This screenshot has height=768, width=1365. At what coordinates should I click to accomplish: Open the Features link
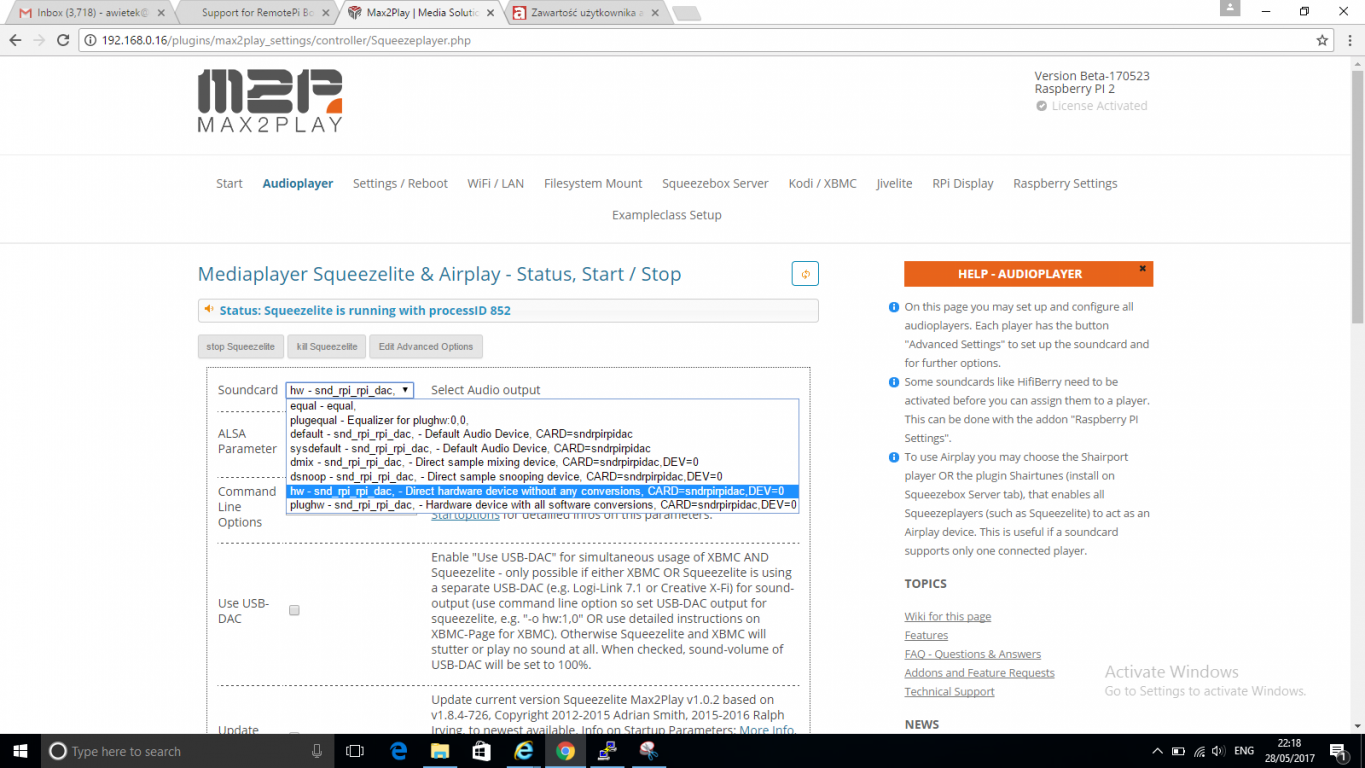tap(926, 636)
